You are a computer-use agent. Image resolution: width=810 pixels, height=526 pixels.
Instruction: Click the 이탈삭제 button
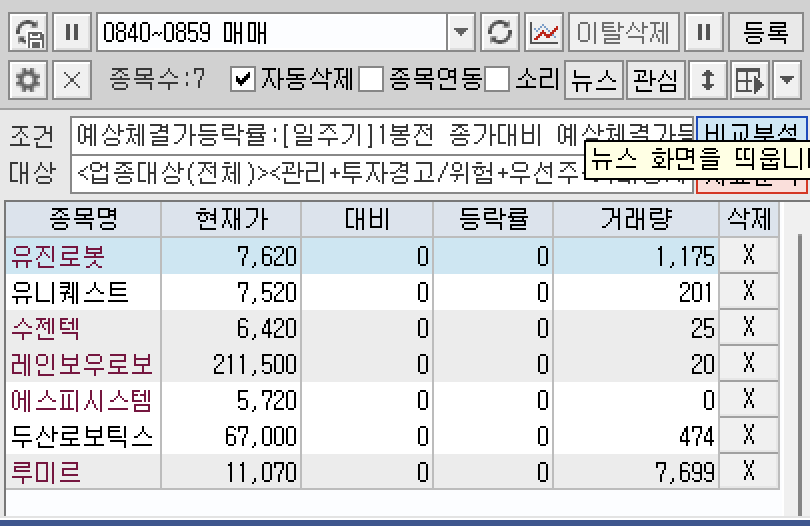pos(624,33)
